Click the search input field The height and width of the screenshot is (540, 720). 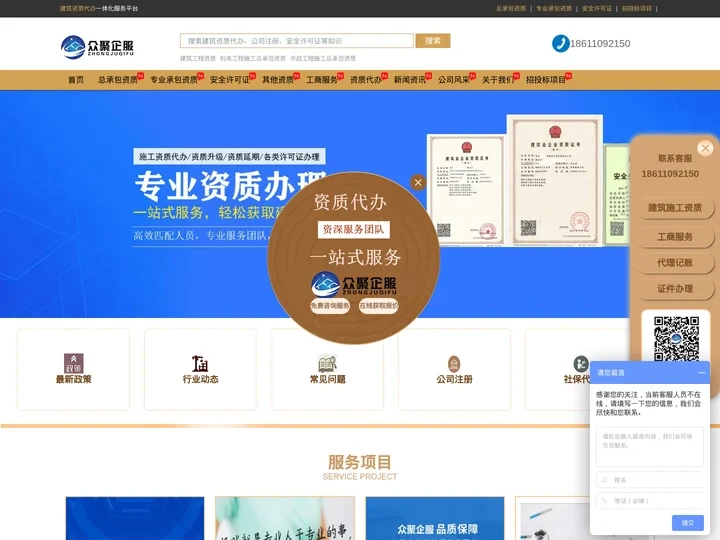297,41
